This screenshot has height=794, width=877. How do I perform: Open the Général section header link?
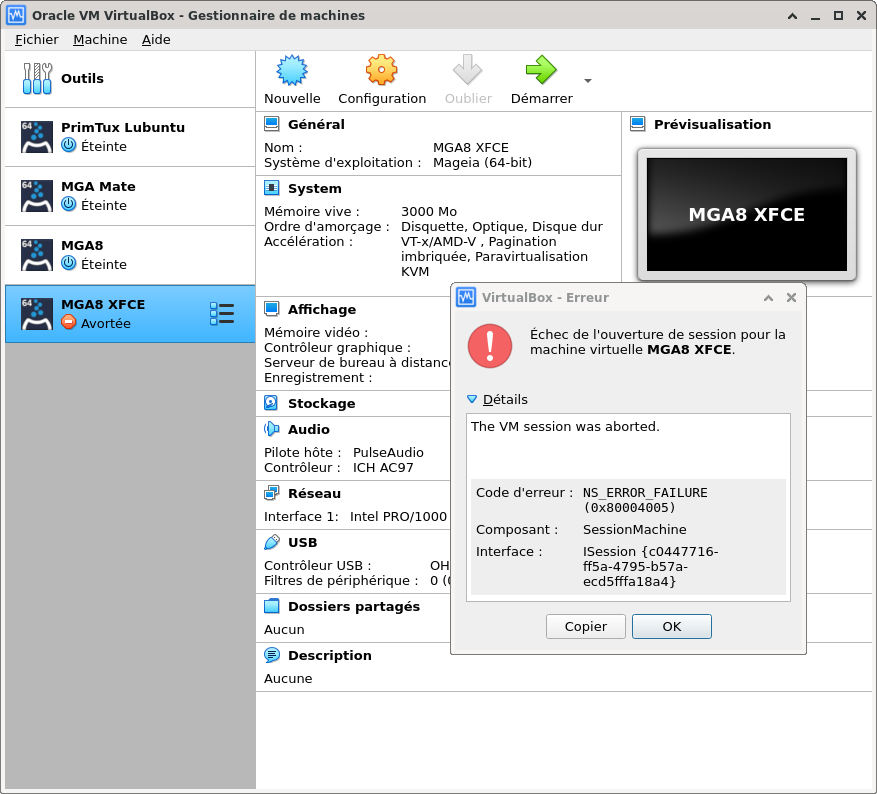tap(316, 124)
